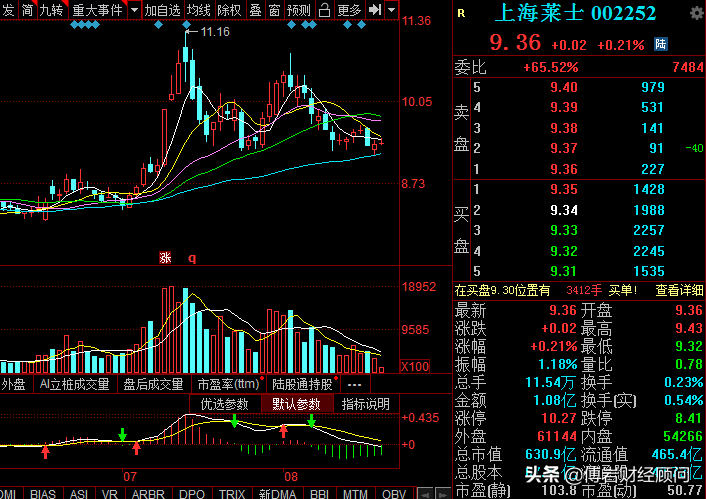The width and height of the screenshot is (706, 499).
Task: Open 指标说明 indicator description
Action: 366,404
